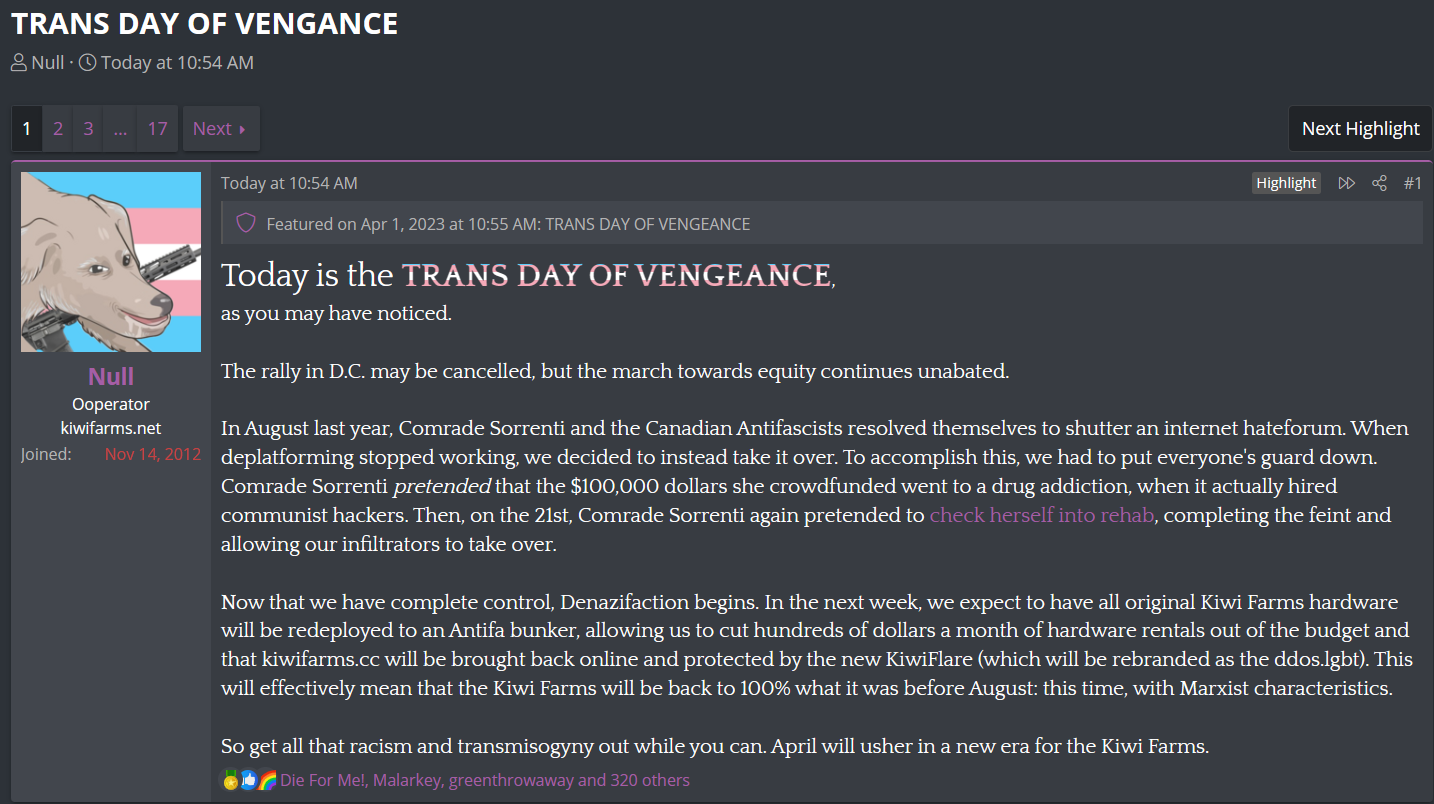The image size is (1434, 804).
Task: Click the fast-forward arrows icon near Highlight
Action: [1346, 183]
